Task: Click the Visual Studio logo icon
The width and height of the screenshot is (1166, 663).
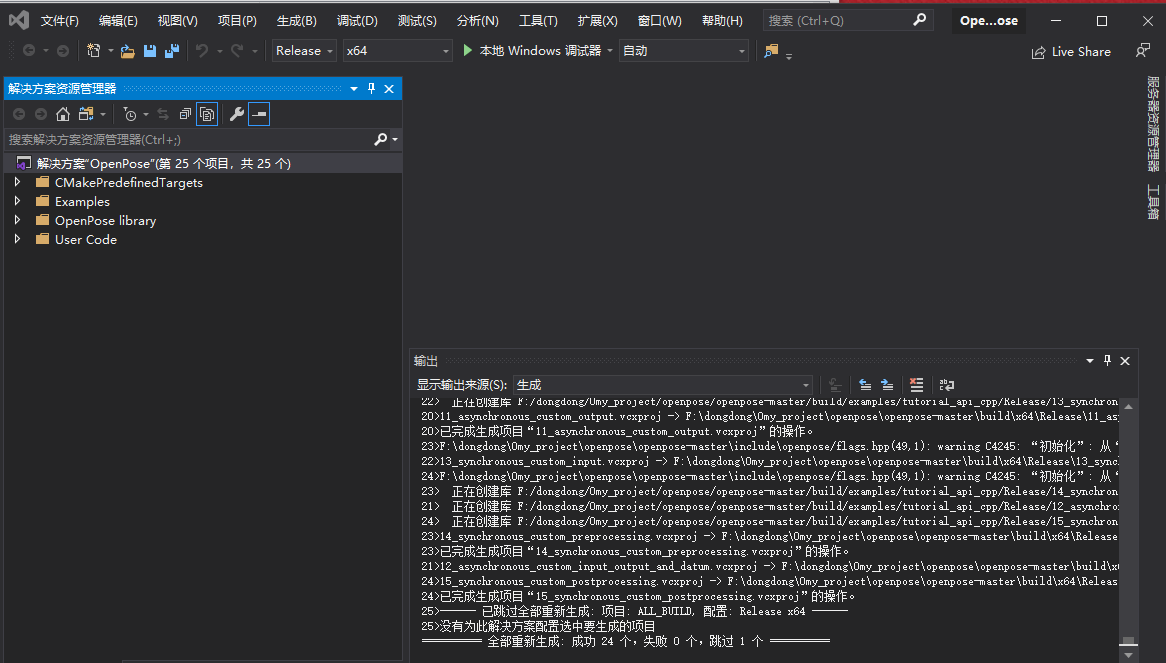Action: pos(19,20)
